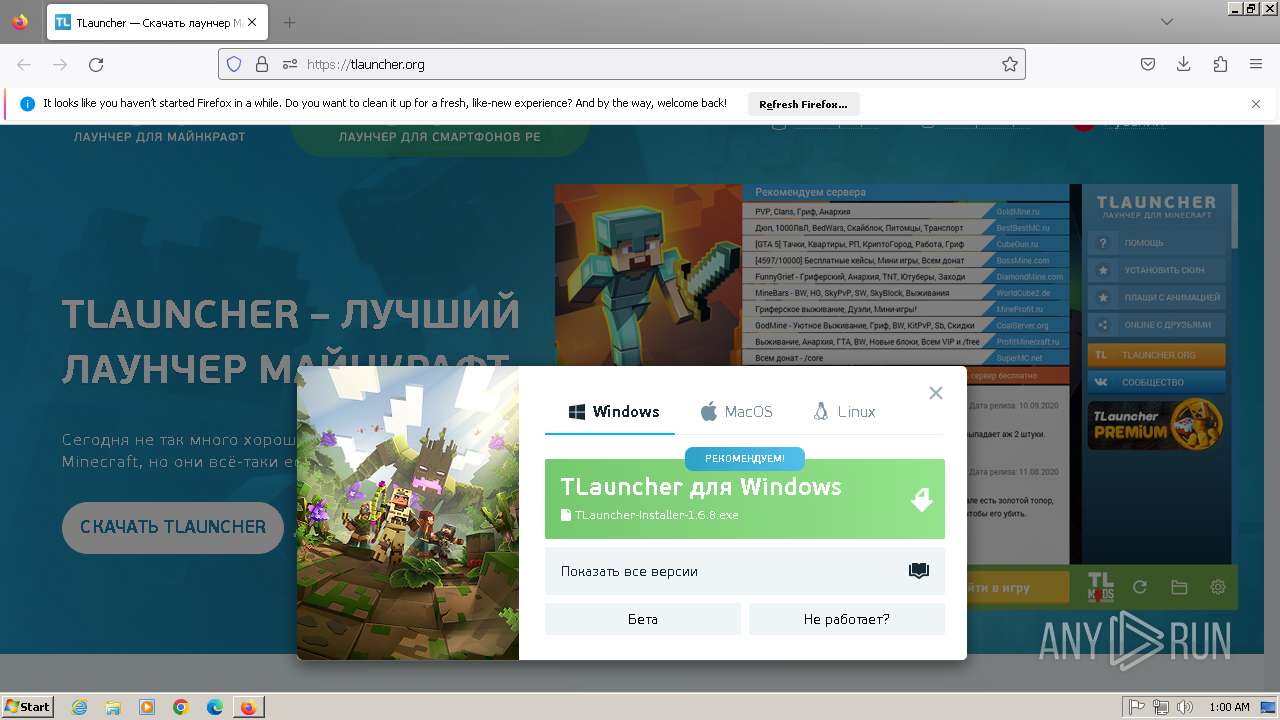Screen dimensions: 1280x720
Task: Open Google Chrome from the taskbar
Action: tap(181, 707)
